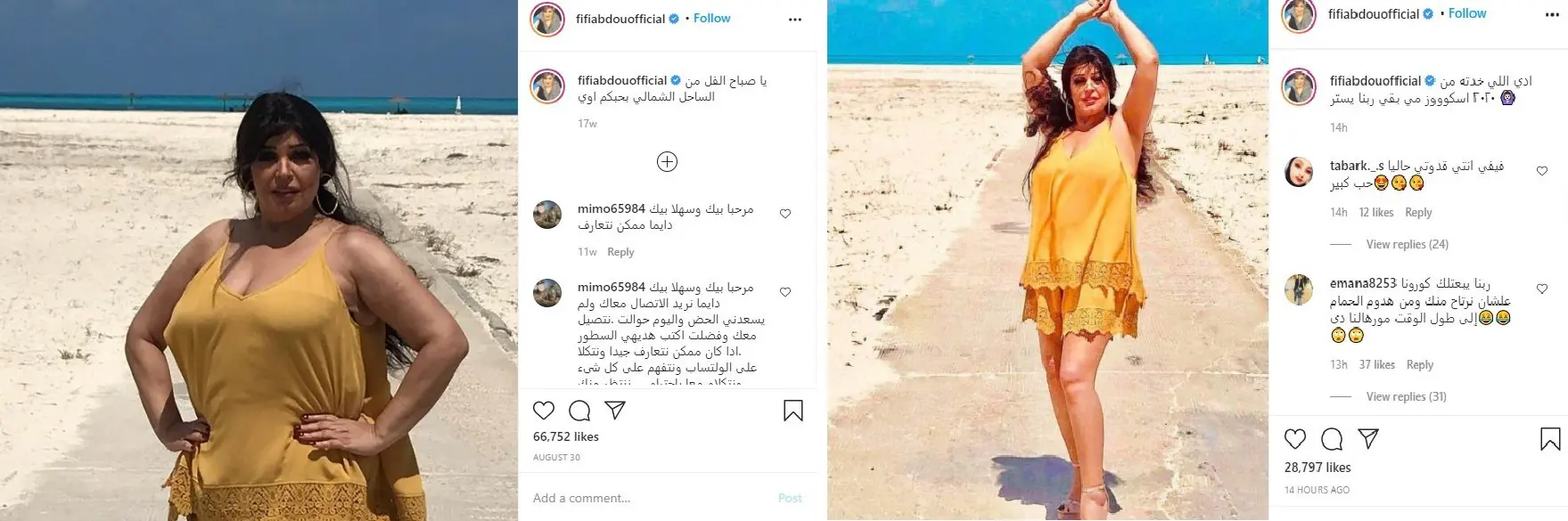This screenshot has width=1568, height=521.
Task: Open comment bubble icon on left post
Action: pos(579,411)
